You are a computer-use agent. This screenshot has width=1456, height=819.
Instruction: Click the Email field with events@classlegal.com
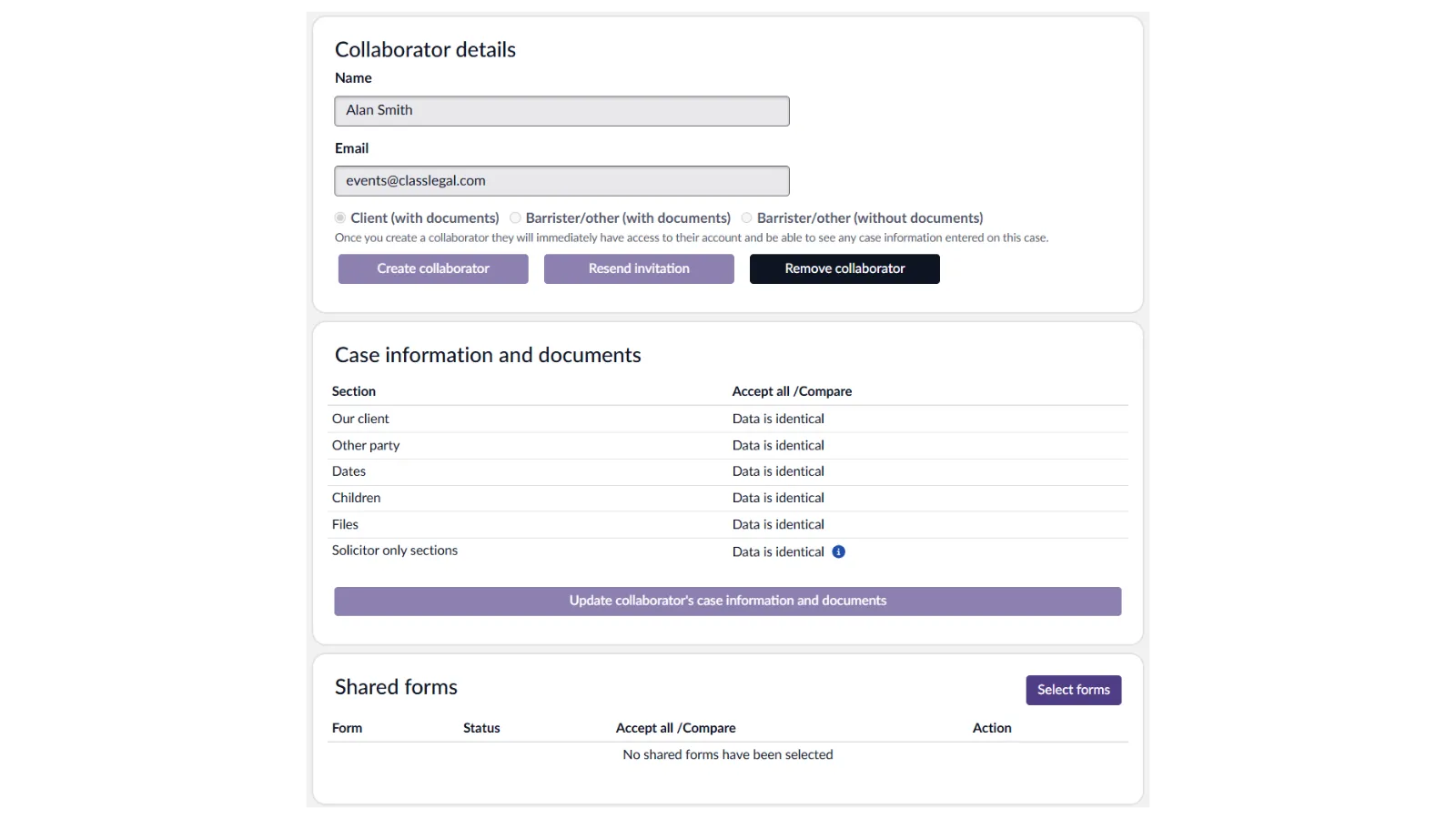click(561, 181)
